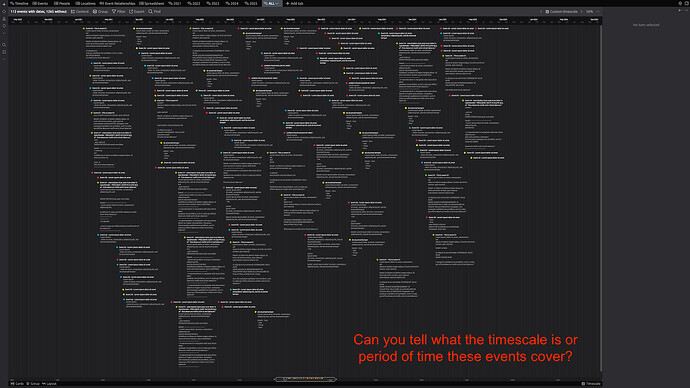Image resolution: width=690 pixels, height=388 pixels.
Task: Click the panel toggle icon at top-right corner
Action: pos(686,3)
